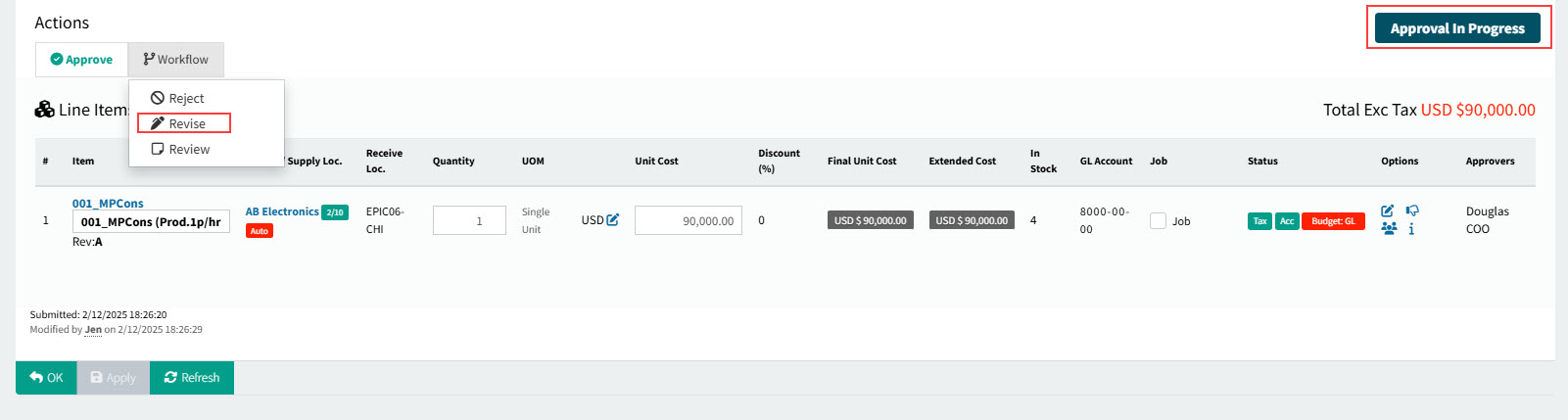Viewport: 1568px width, 420px height.
Task: Click the red Budget: GL badge
Action: point(1333,221)
